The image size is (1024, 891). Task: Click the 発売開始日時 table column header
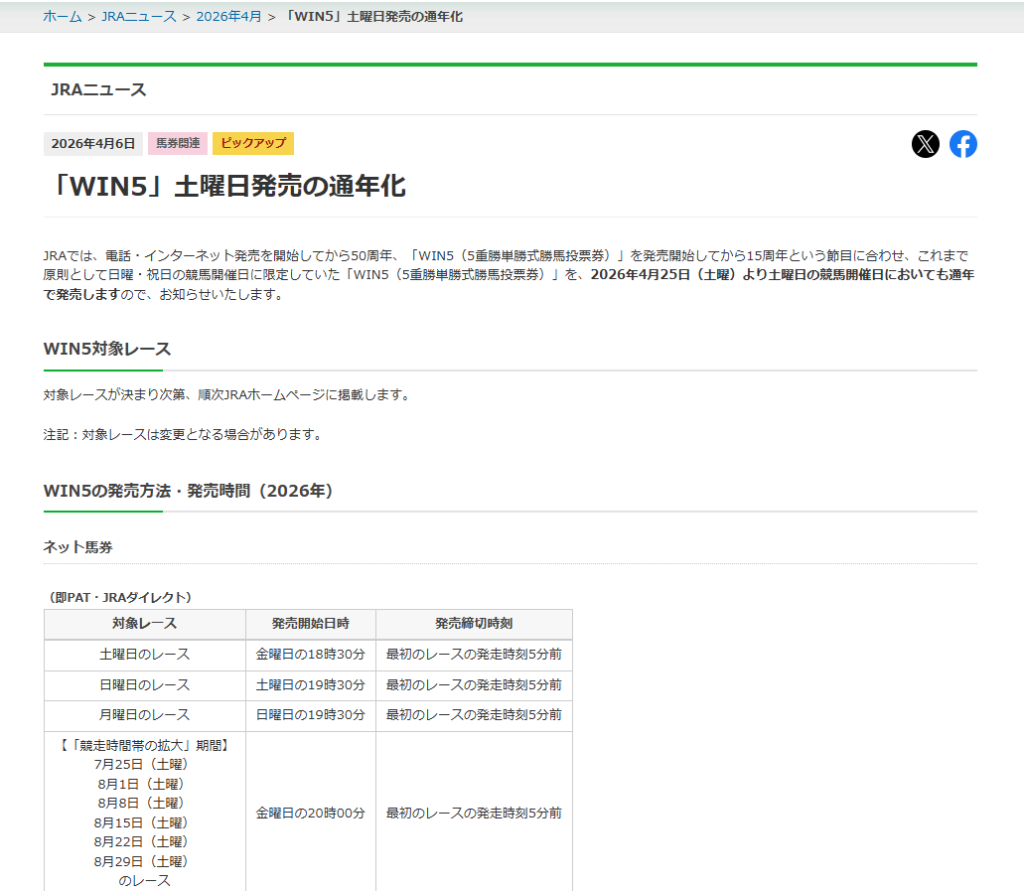pyautogui.click(x=310, y=624)
